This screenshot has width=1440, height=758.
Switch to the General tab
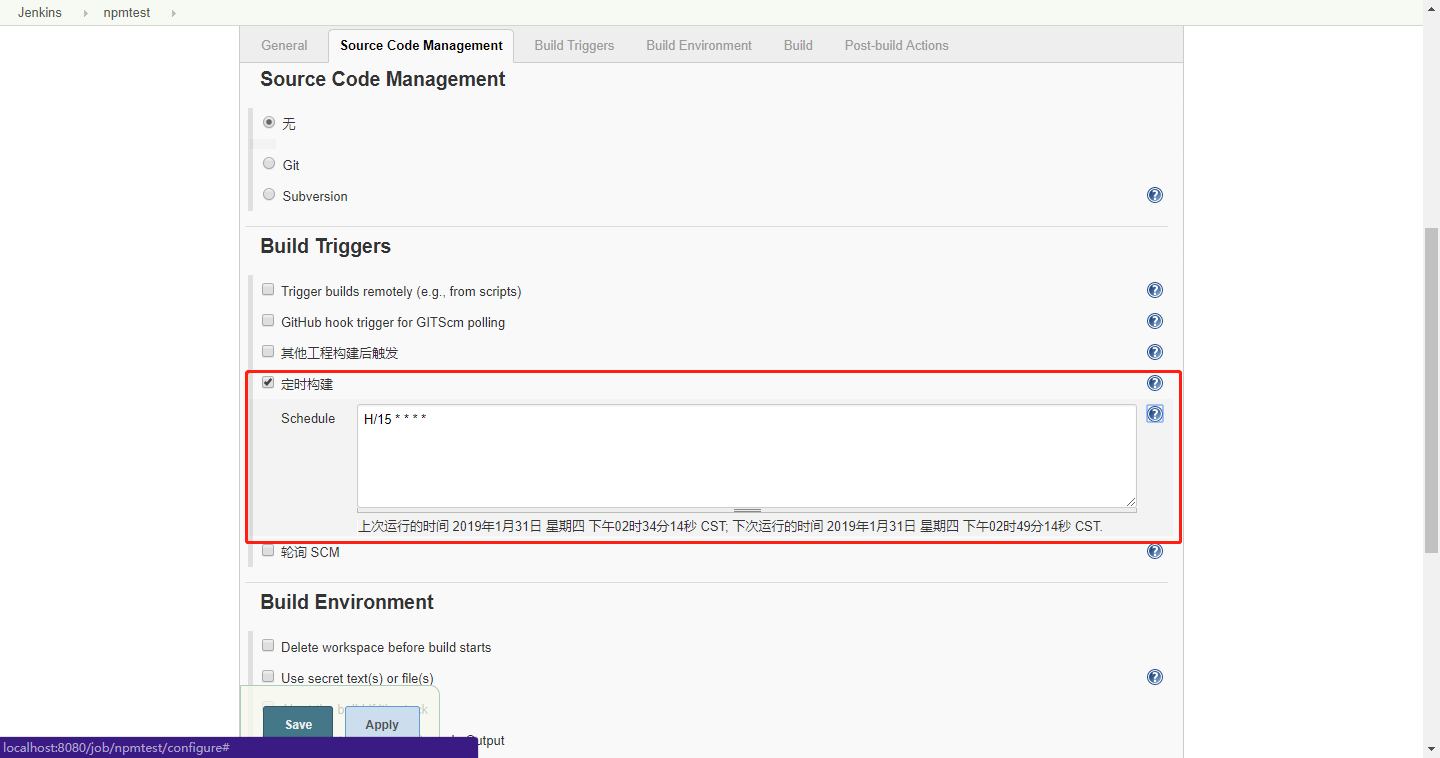coord(284,45)
